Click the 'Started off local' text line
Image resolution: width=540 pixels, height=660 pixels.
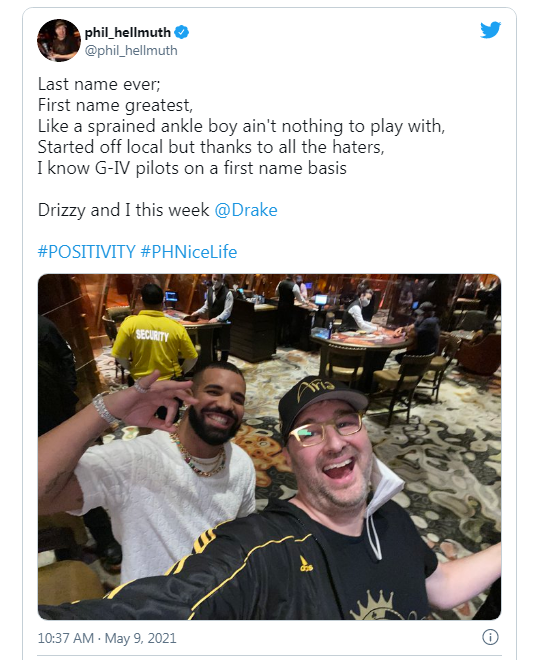(x=211, y=147)
